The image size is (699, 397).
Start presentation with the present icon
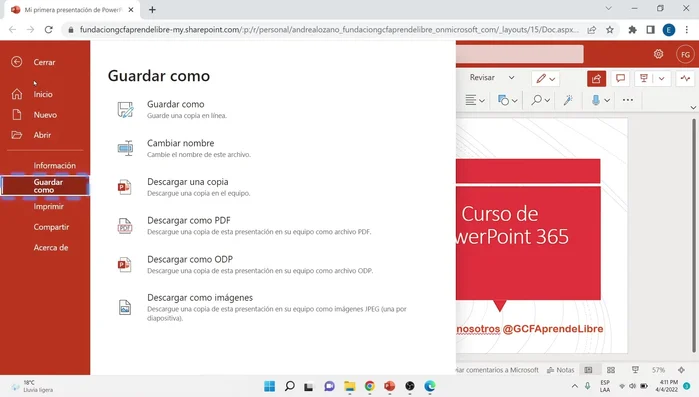pos(644,78)
